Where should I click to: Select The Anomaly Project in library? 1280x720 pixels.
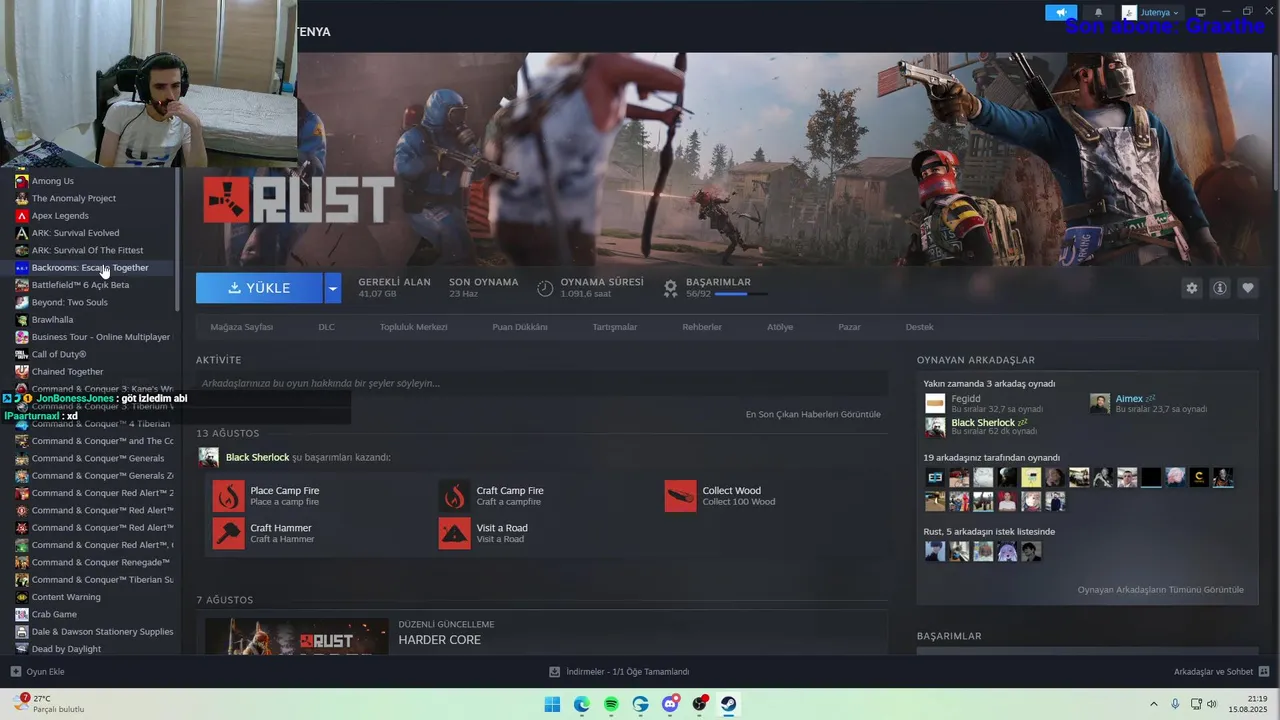73,198
